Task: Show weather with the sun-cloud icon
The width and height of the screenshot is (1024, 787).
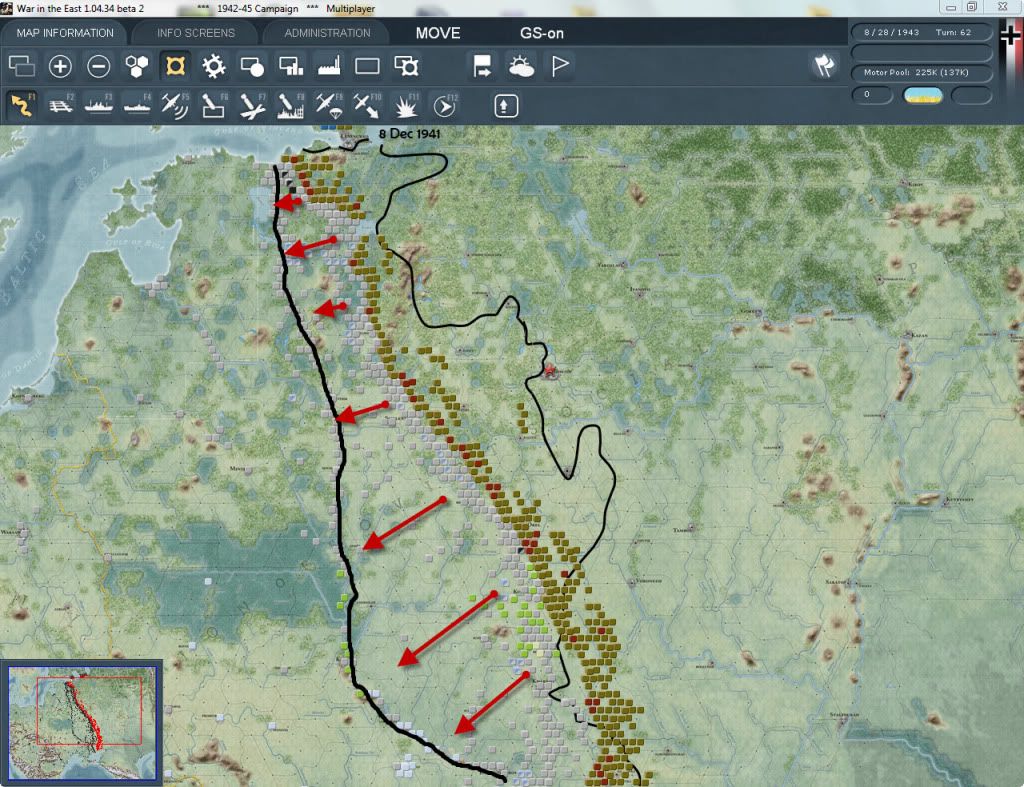Action: 520,66
